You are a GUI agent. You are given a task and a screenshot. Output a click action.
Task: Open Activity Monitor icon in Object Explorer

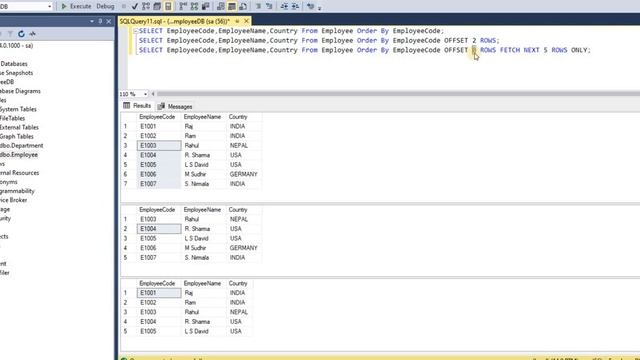[x=32, y=34]
